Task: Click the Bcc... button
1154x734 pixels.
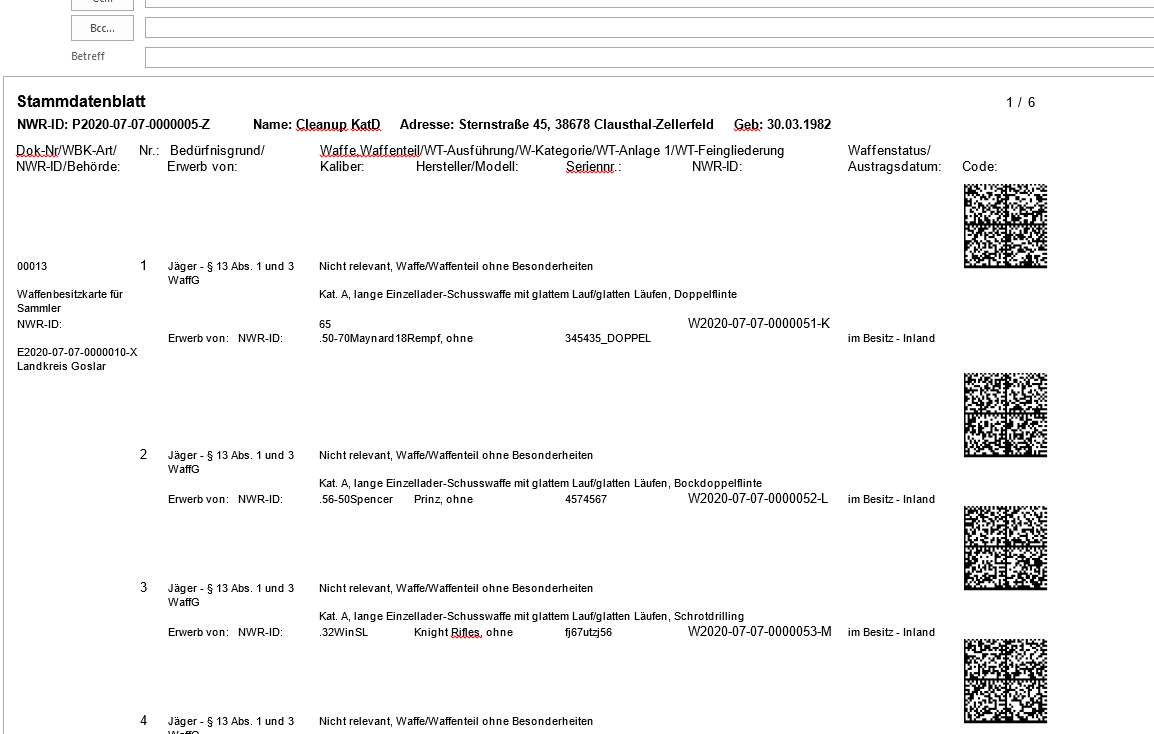Action: pos(102,28)
